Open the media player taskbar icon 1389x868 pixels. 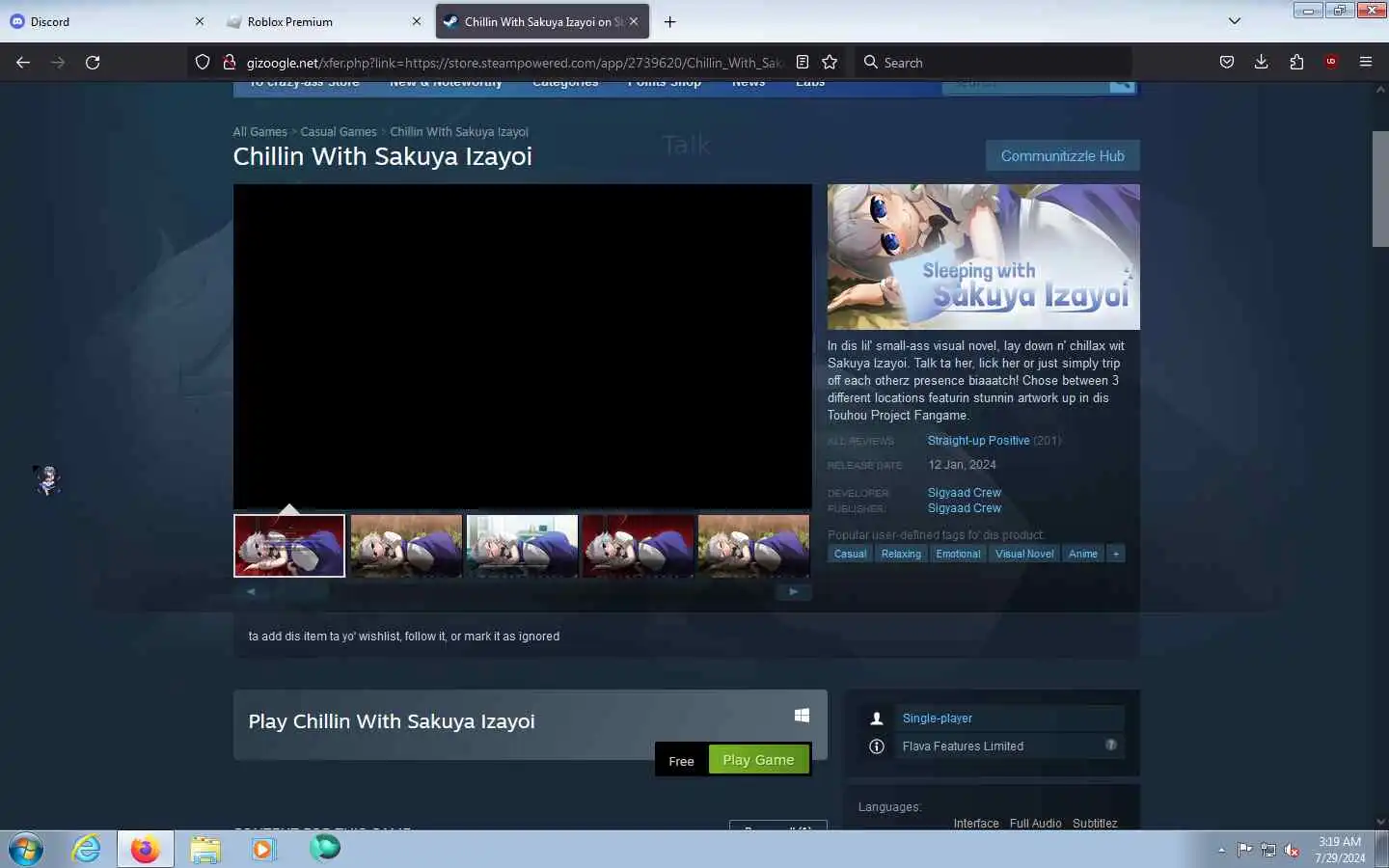point(264,849)
